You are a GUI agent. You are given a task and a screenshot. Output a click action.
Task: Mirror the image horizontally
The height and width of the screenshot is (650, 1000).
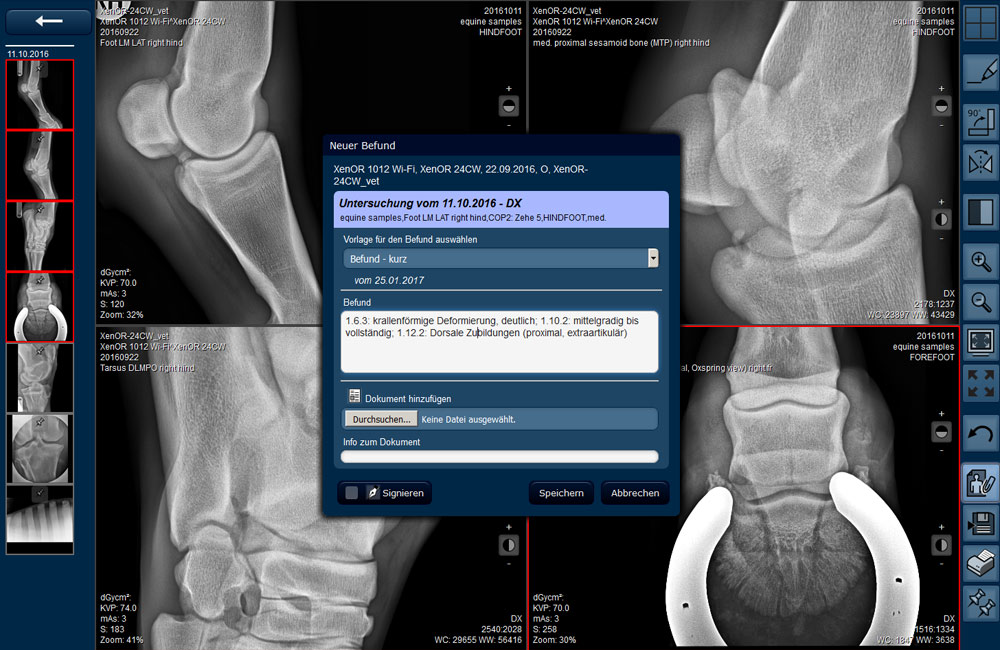pyautogui.click(x=980, y=165)
